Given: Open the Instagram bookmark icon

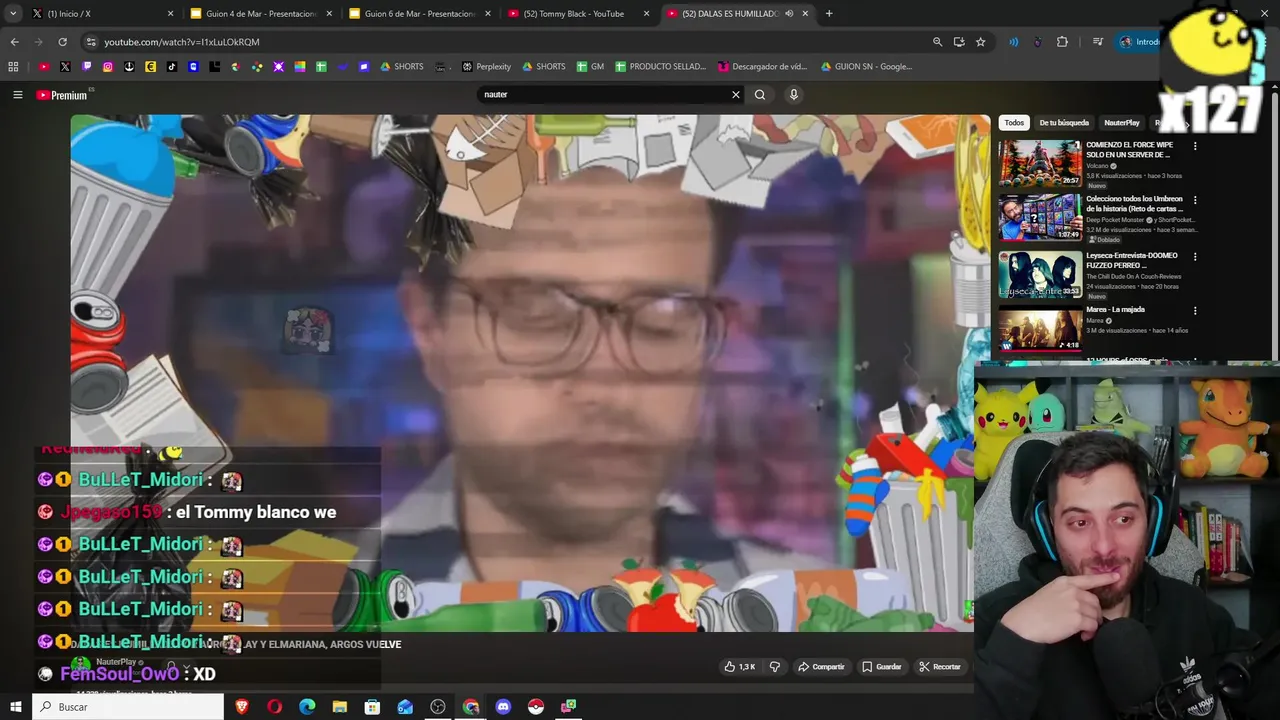Looking at the screenshot, I should [x=108, y=67].
